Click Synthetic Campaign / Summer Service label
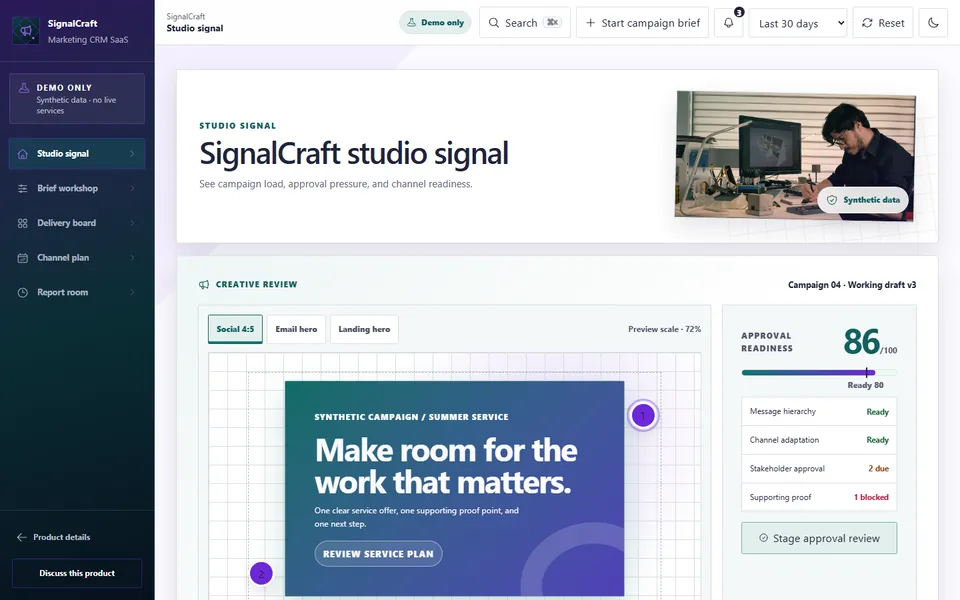Screen dimensions: 960x600 [x=411, y=417]
